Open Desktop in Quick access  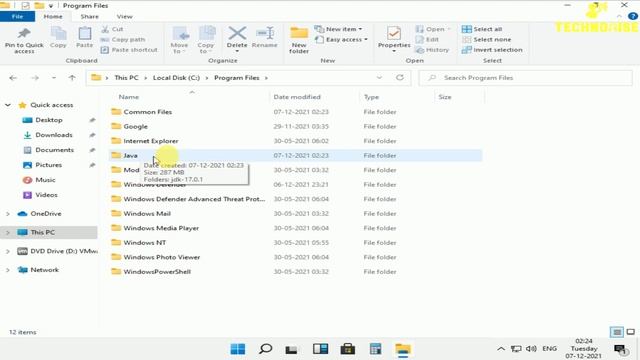pyautogui.click(x=49, y=120)
